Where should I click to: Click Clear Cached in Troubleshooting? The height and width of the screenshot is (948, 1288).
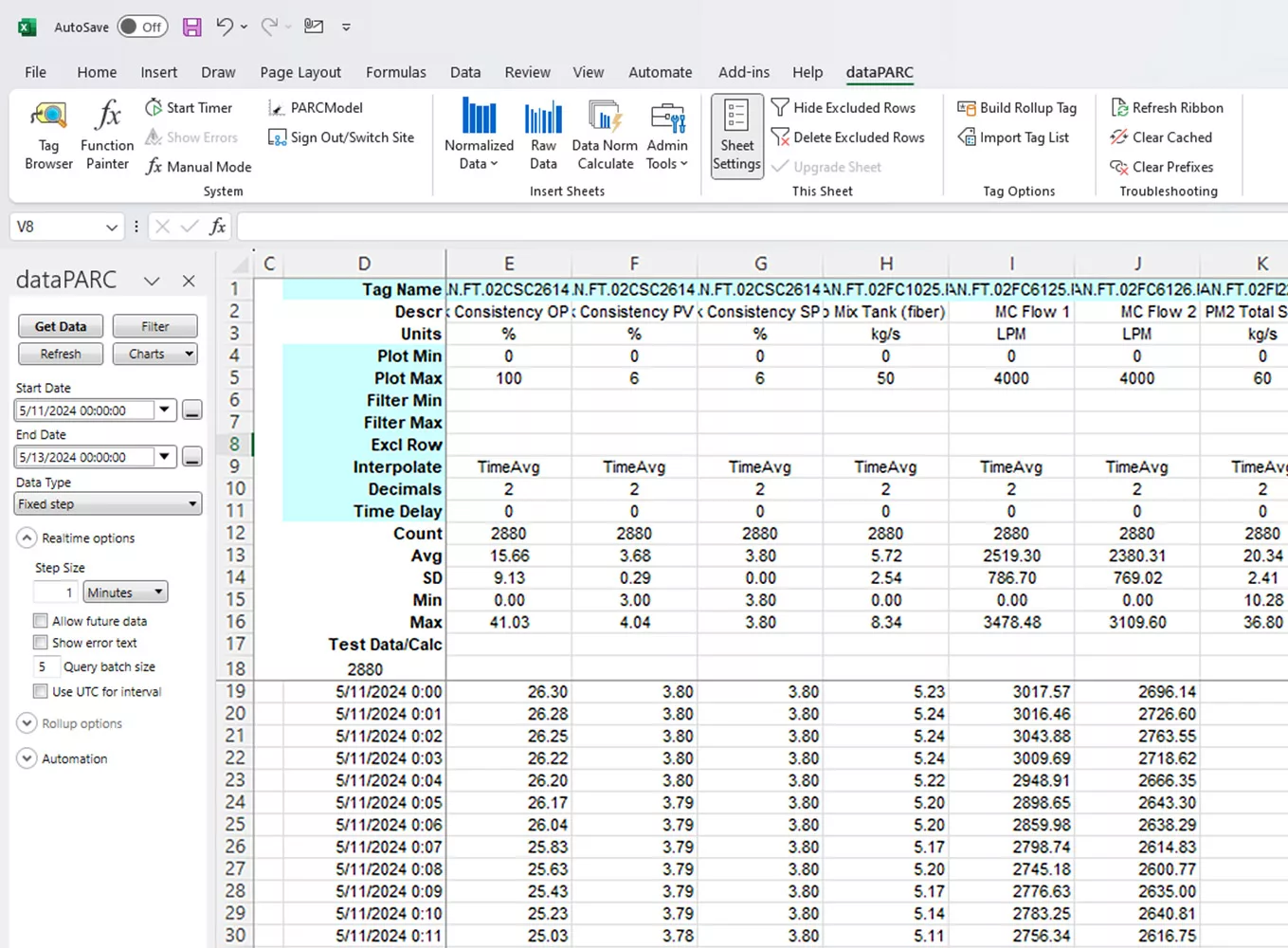tap(1161, 137)
